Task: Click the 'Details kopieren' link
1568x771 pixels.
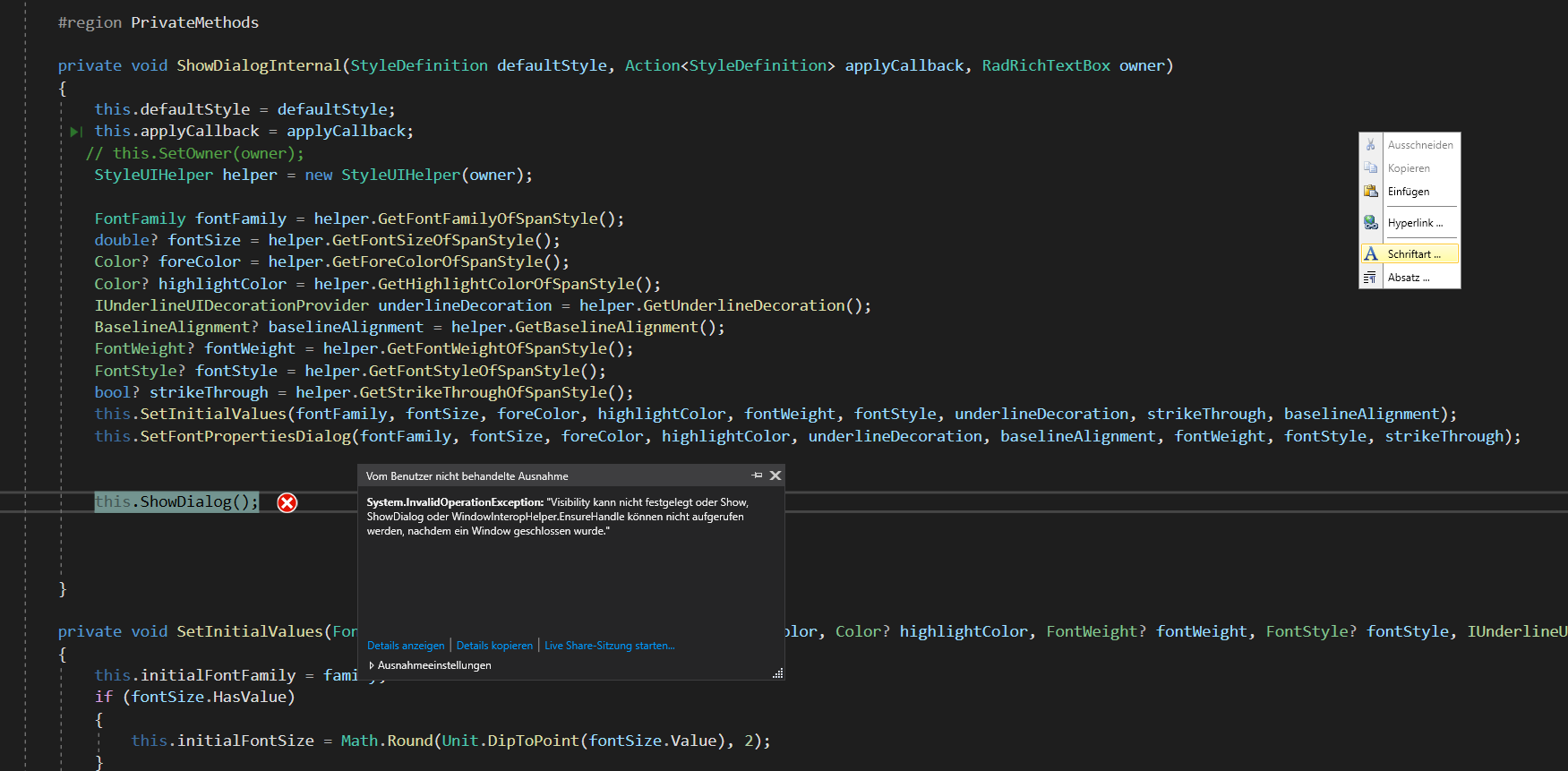Action: (494, 646)
